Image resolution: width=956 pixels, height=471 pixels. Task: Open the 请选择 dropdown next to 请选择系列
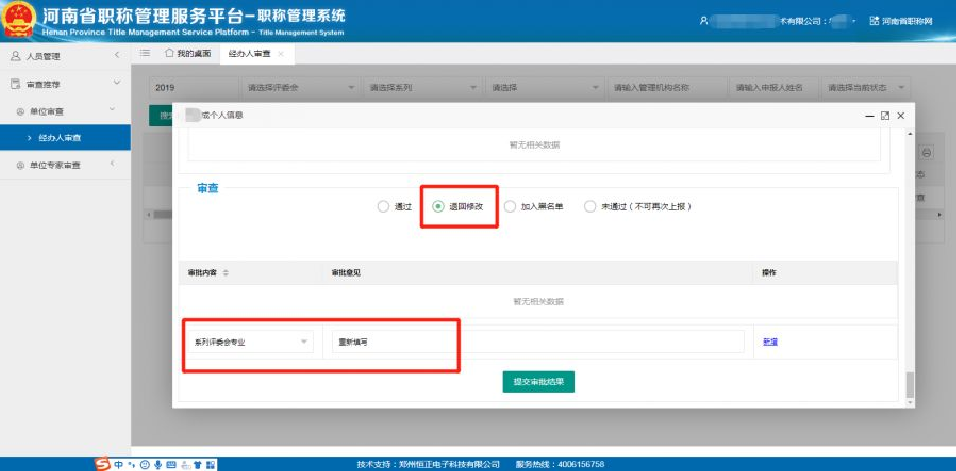coord(544,88)
